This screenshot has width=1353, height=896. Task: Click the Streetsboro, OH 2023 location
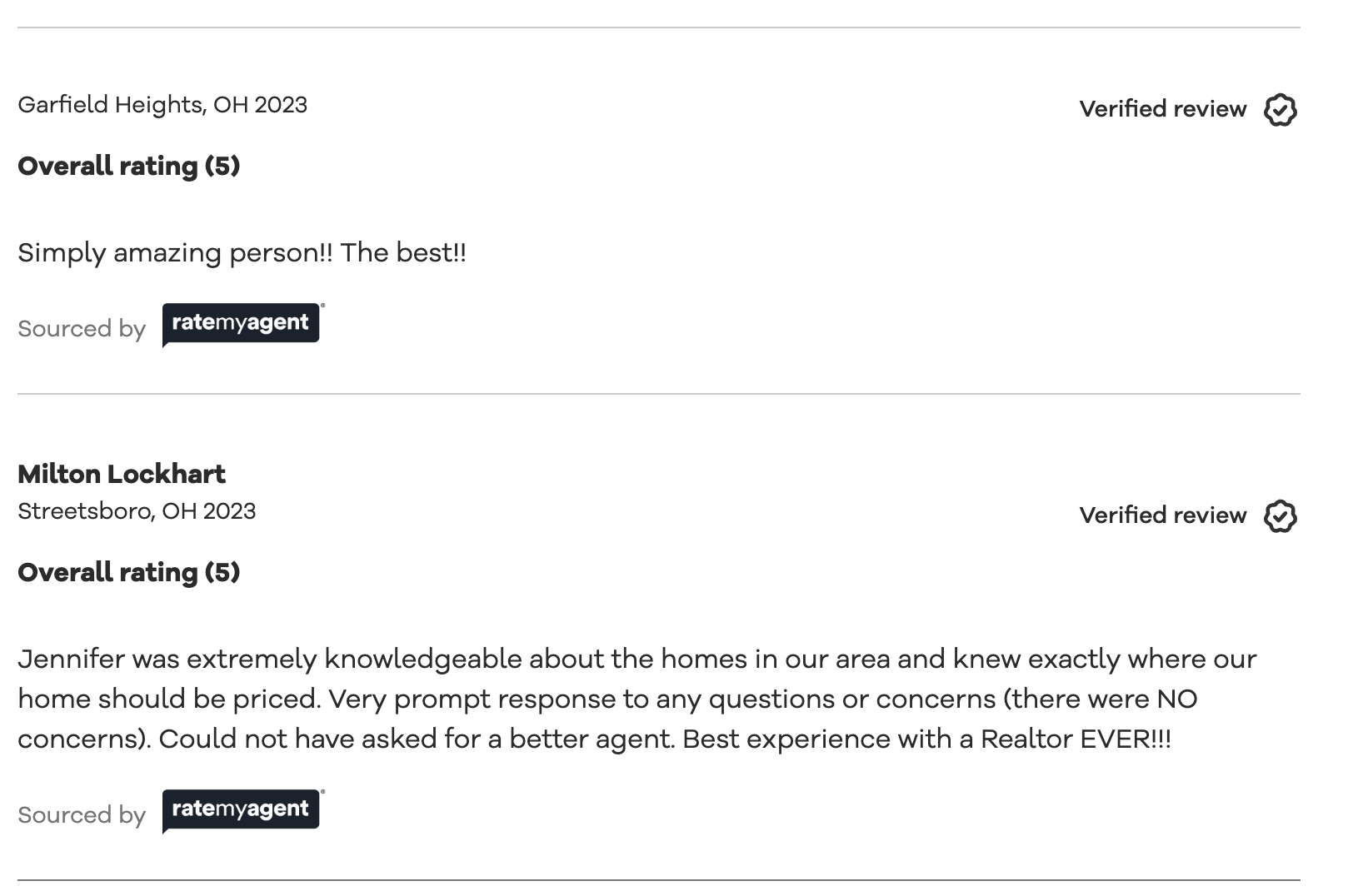coord(137,511)
